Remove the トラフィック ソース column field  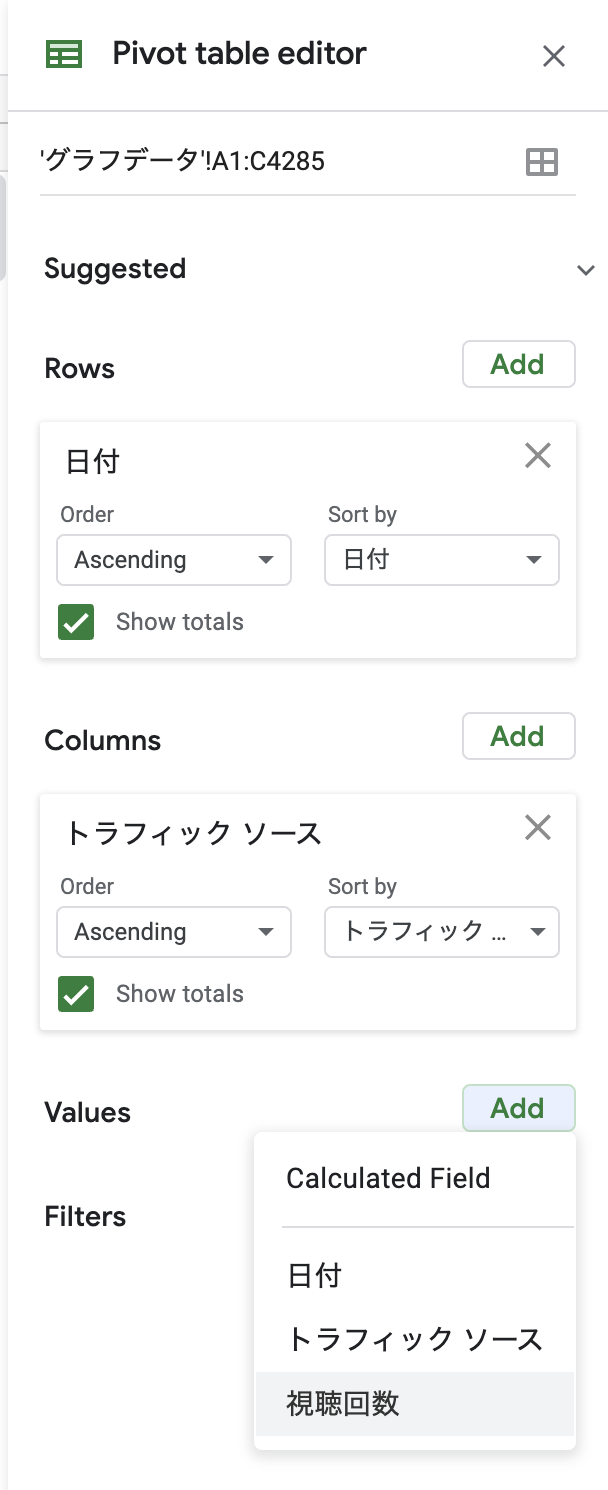tap(538, 828)
